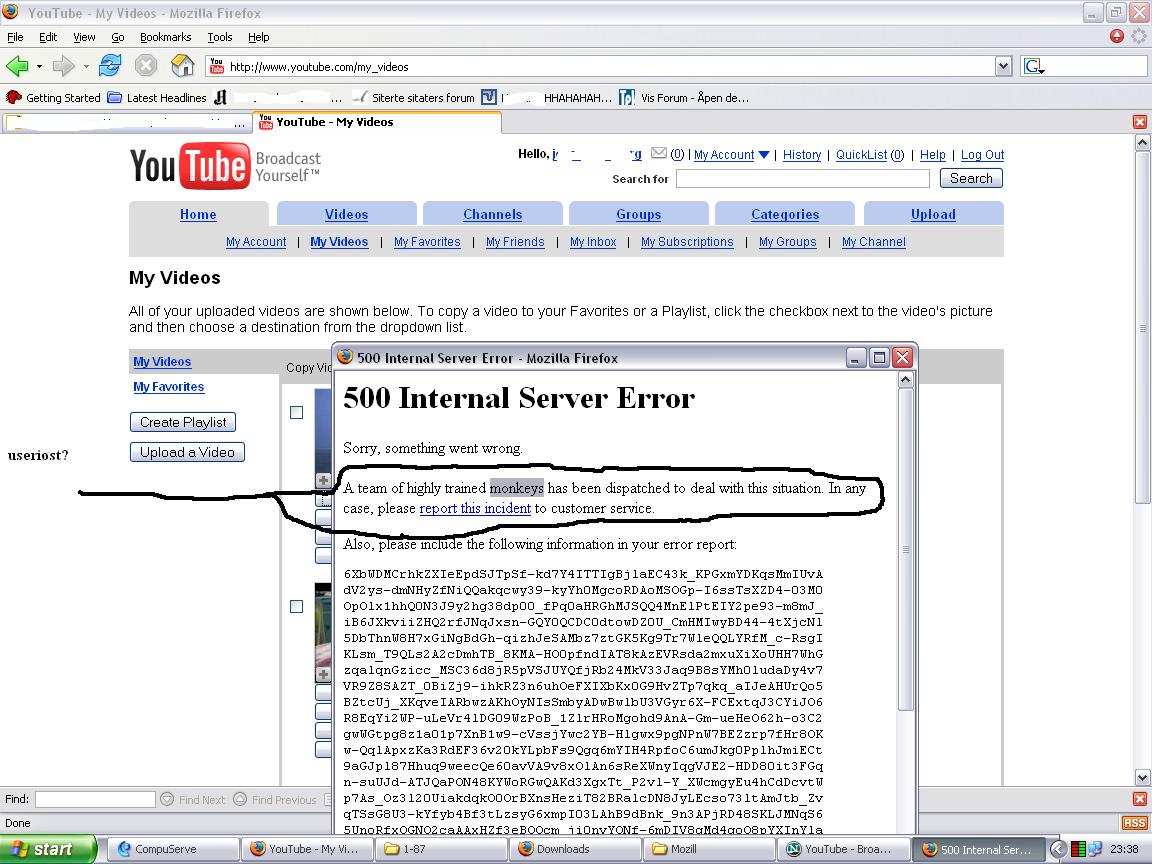1152x864 pixels.
Task: Click the Upload a Video button
Action: 187,453
